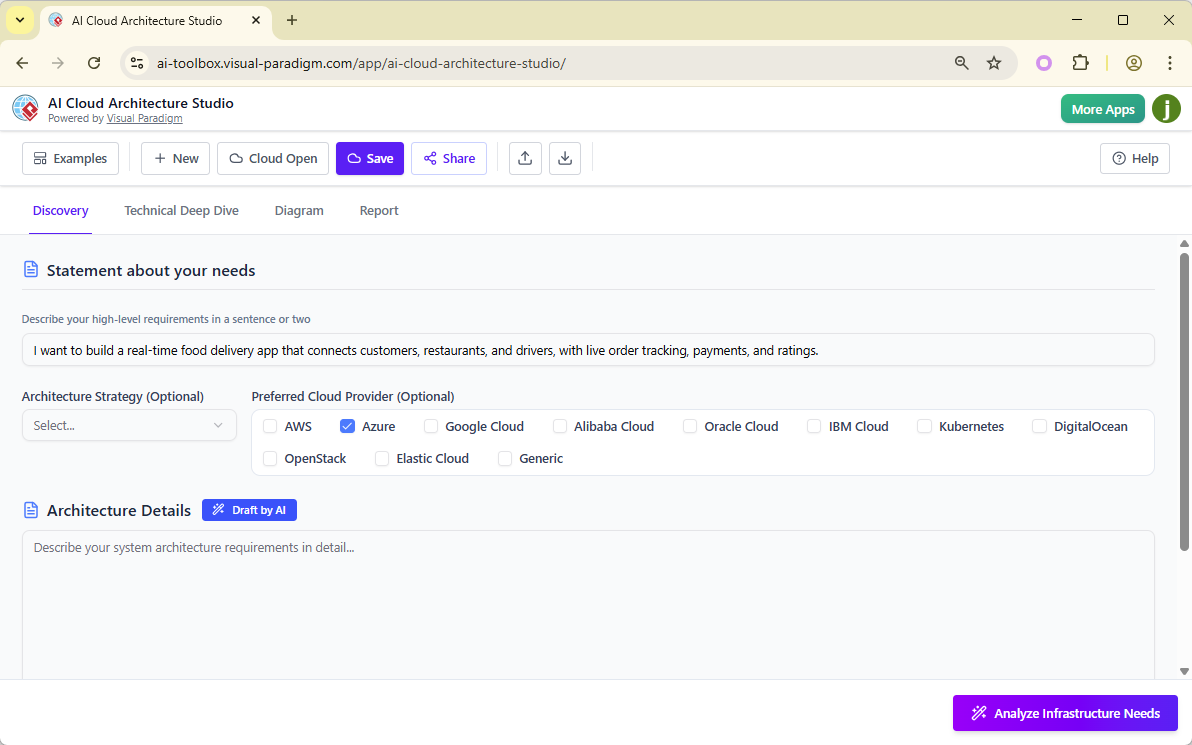Open the Visual Paradigm link
The width and height of the screenshot is (1192, 745).
click(144, 118)
